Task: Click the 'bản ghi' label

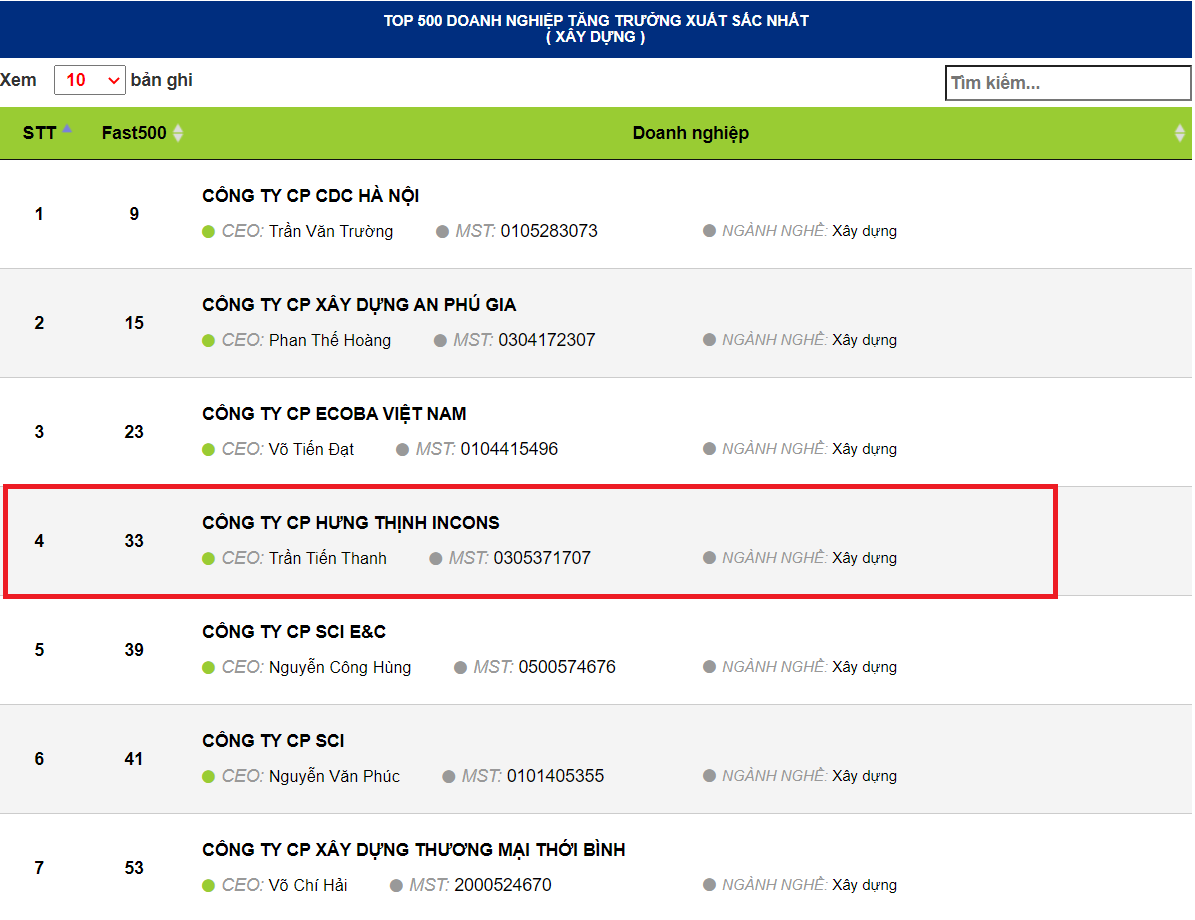Action: point(162,80)
